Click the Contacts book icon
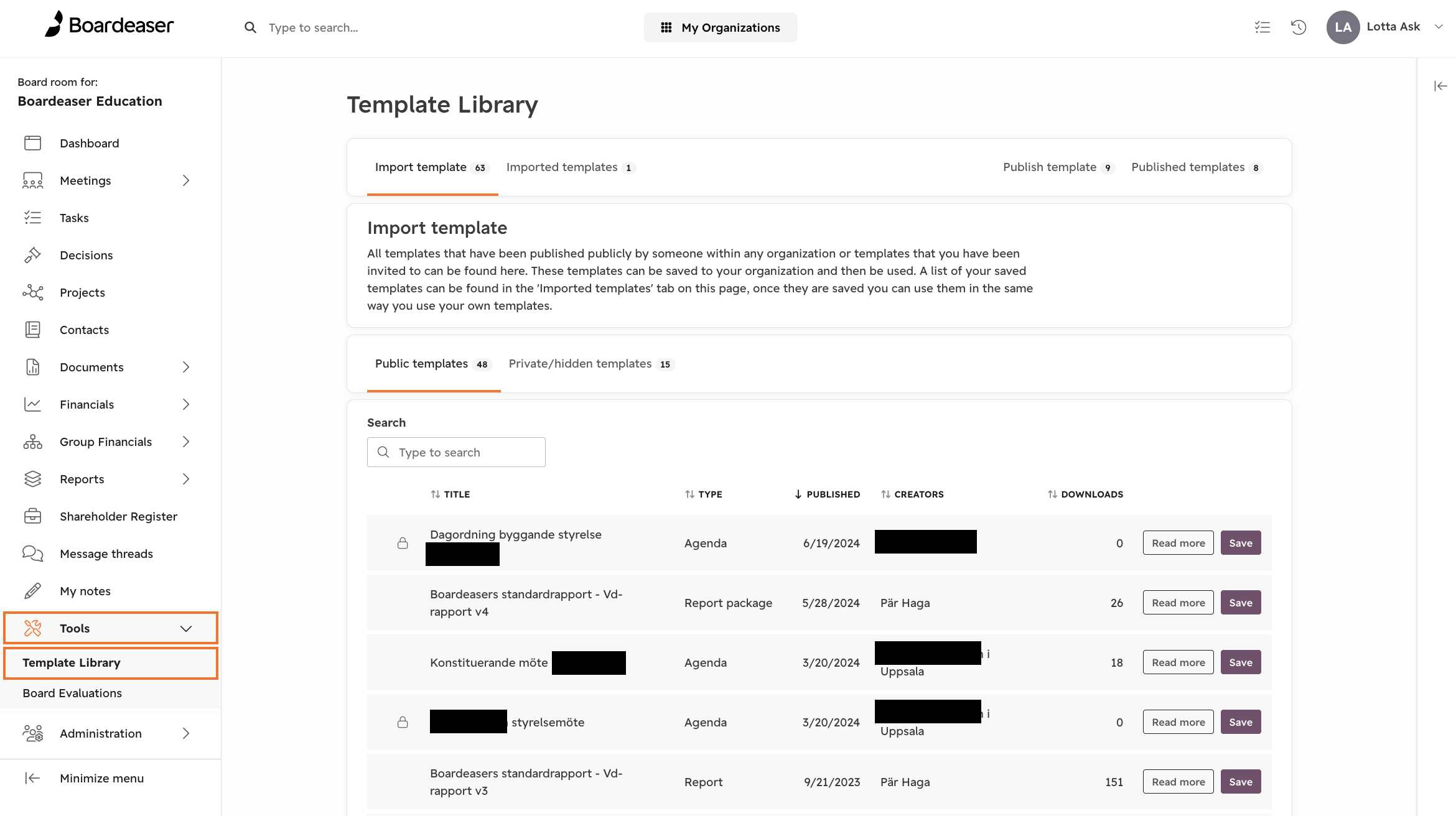This screenshot has height=816, width=1456. tap(32, 330)
